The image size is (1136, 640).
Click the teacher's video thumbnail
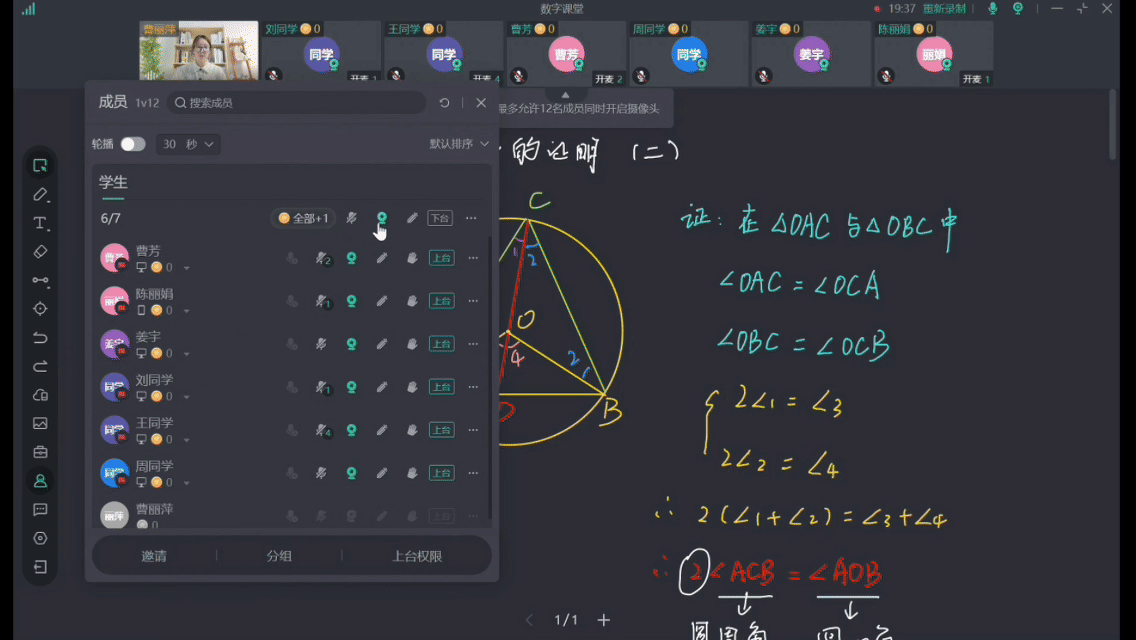(x=199, y=50)
